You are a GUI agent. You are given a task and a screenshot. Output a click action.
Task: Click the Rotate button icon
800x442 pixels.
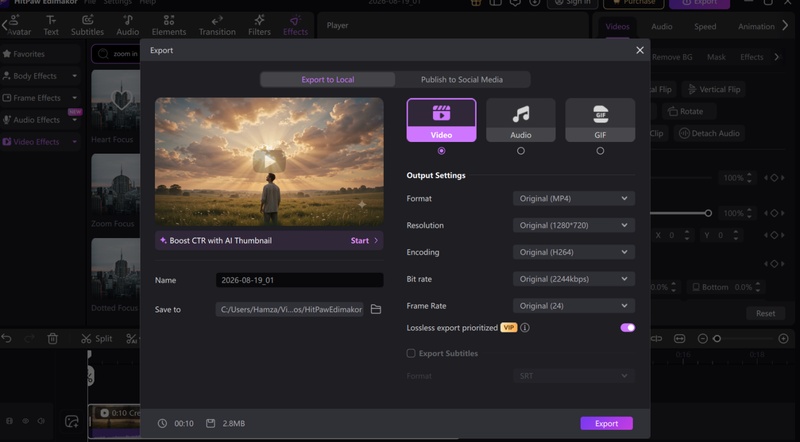coord(673,111)
